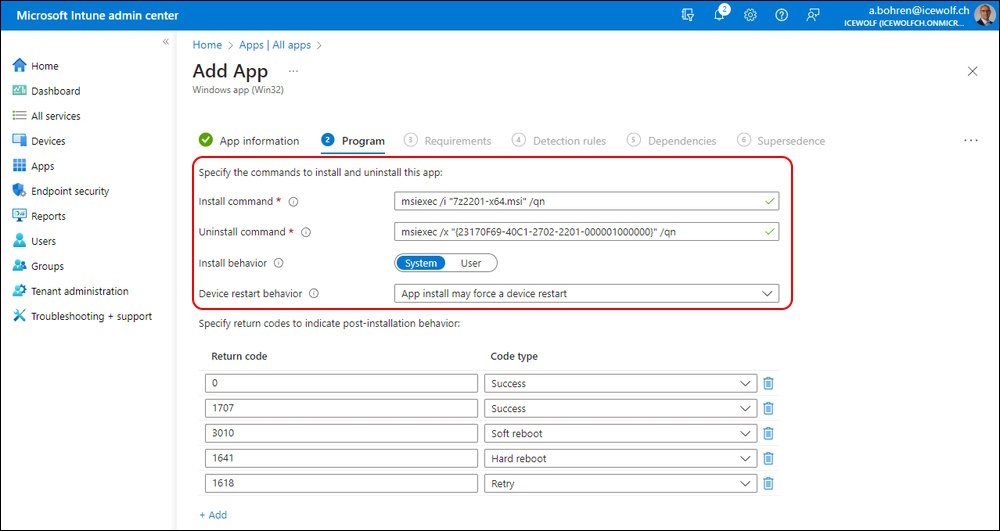Open Retry code type dropdown

click(x=621, y=483)
